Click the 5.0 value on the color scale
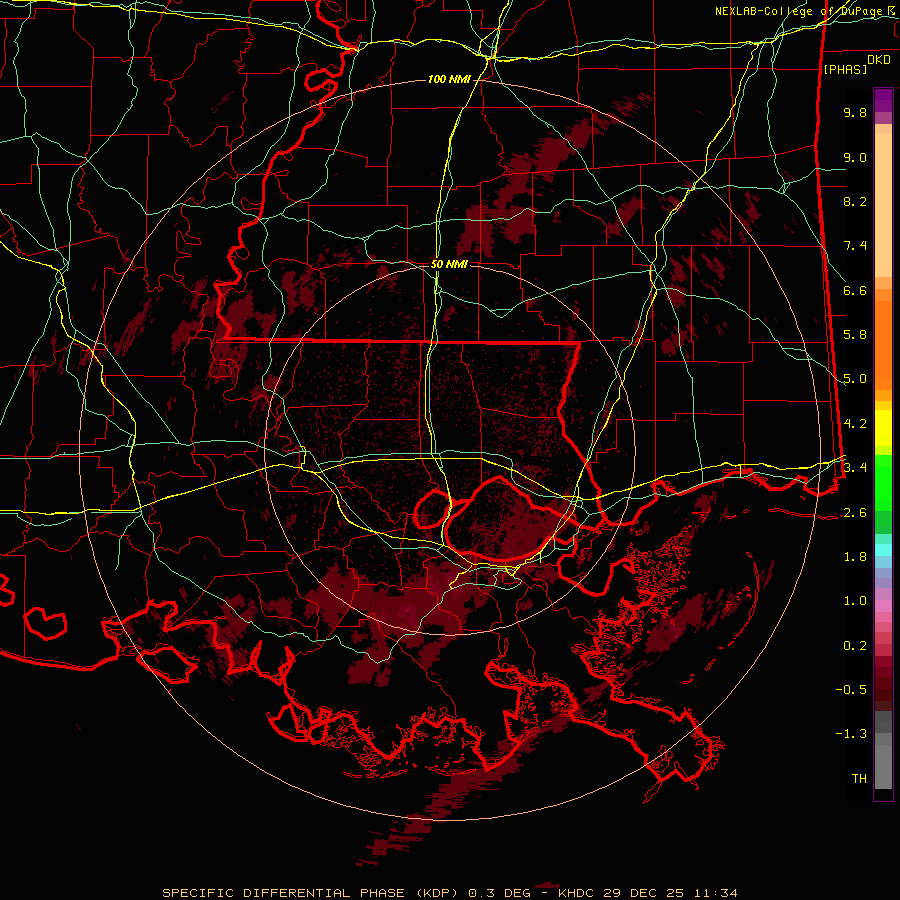Viewport: 900px width, 900px height. (x=855, y=379)
